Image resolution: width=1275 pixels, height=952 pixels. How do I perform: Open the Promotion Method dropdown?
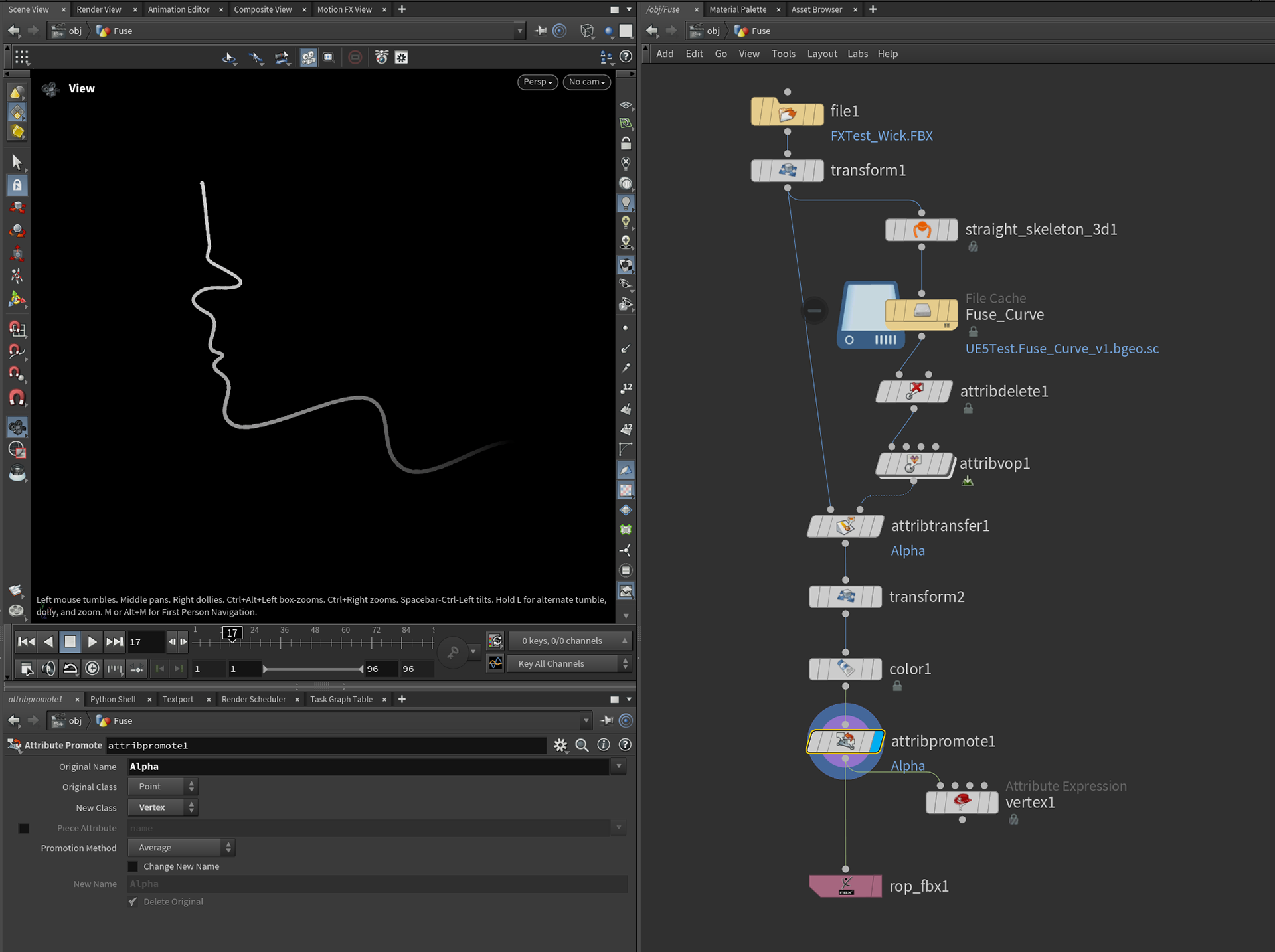click(181, 848)
